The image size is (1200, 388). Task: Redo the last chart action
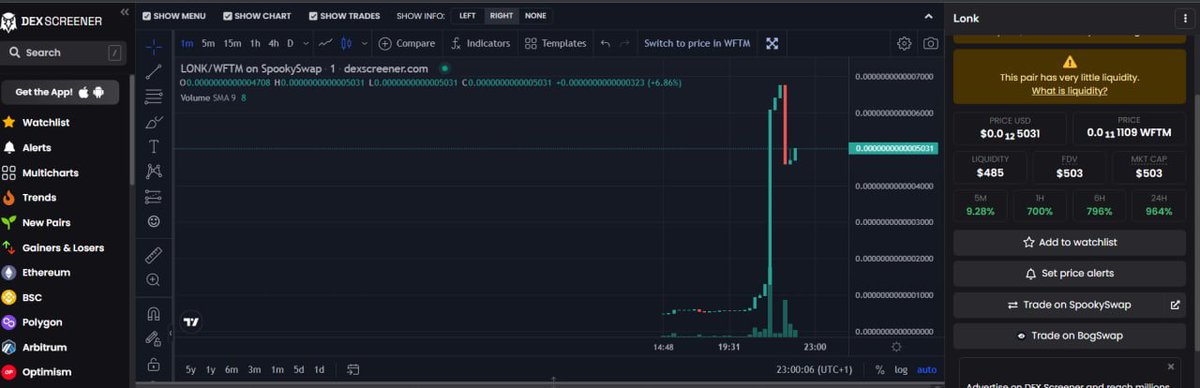[625, 44]
